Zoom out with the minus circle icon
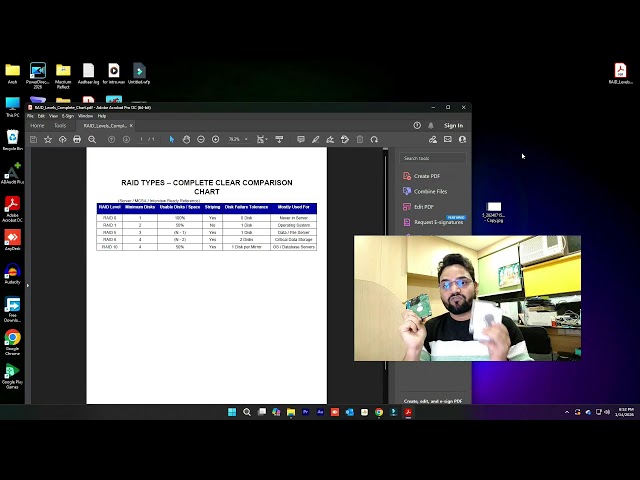Image resolution: width=640 pixels, height=480 pixels. 201,140
